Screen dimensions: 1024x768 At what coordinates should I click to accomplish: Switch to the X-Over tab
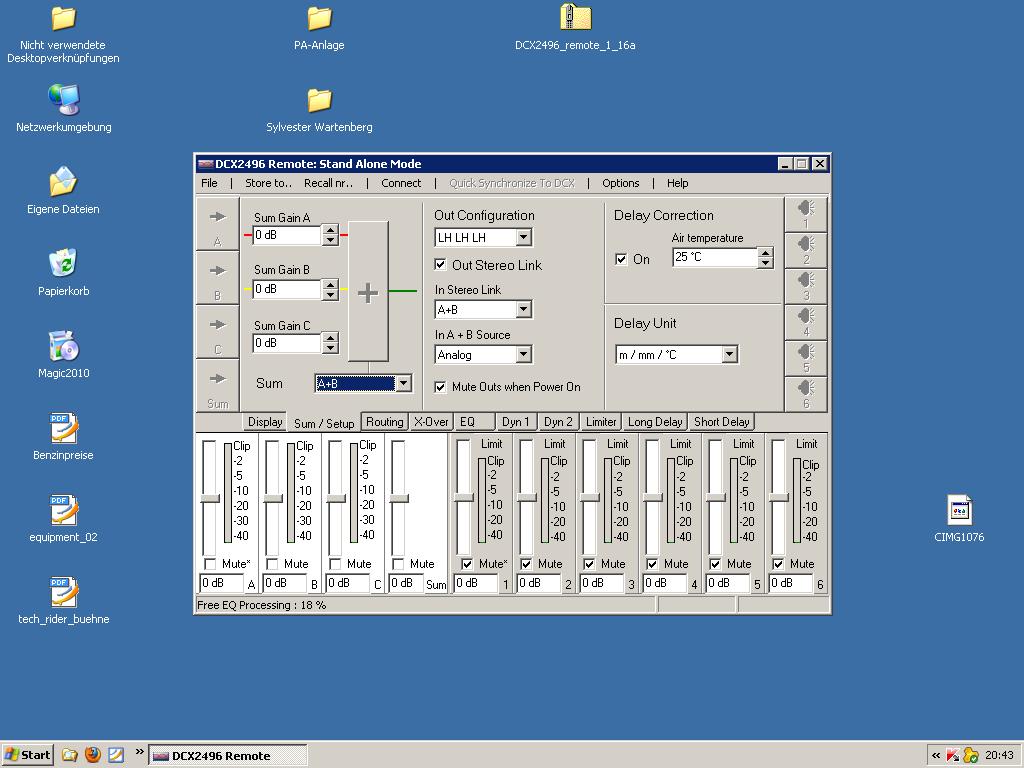(x=431, y=422)
